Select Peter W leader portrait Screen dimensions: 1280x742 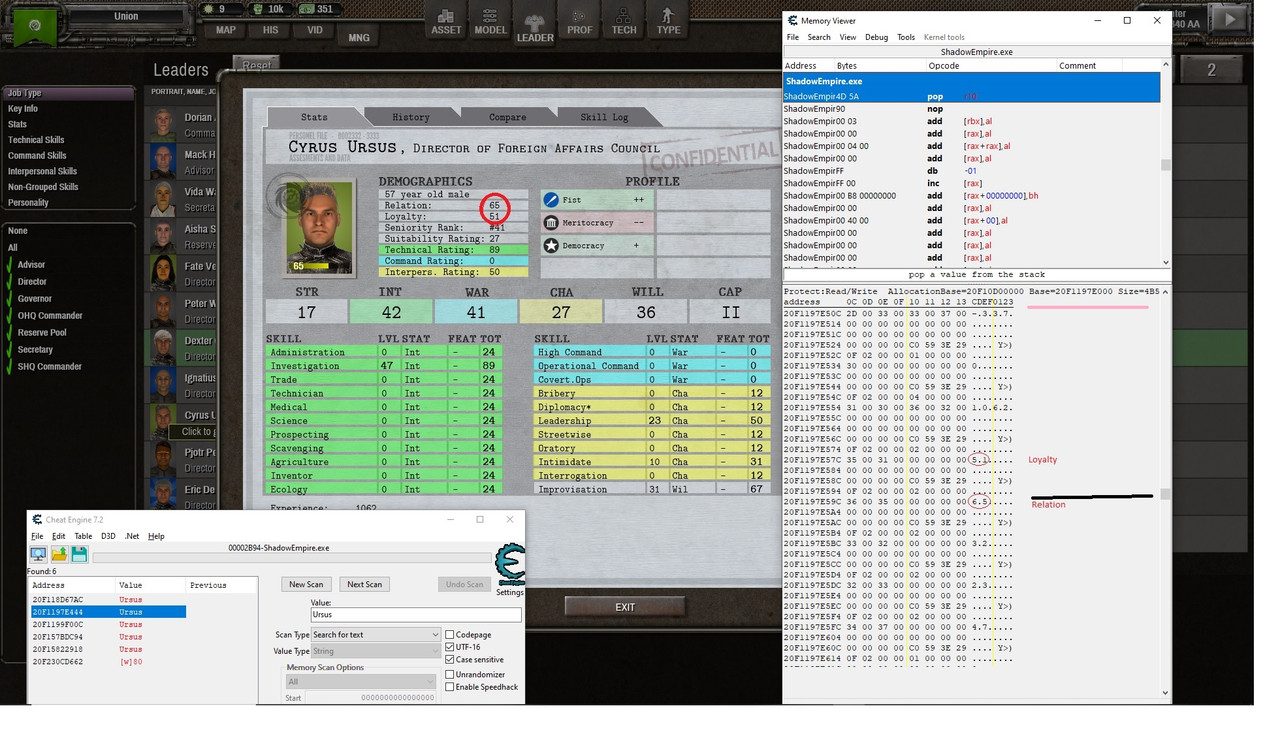(x=164, y=309)
